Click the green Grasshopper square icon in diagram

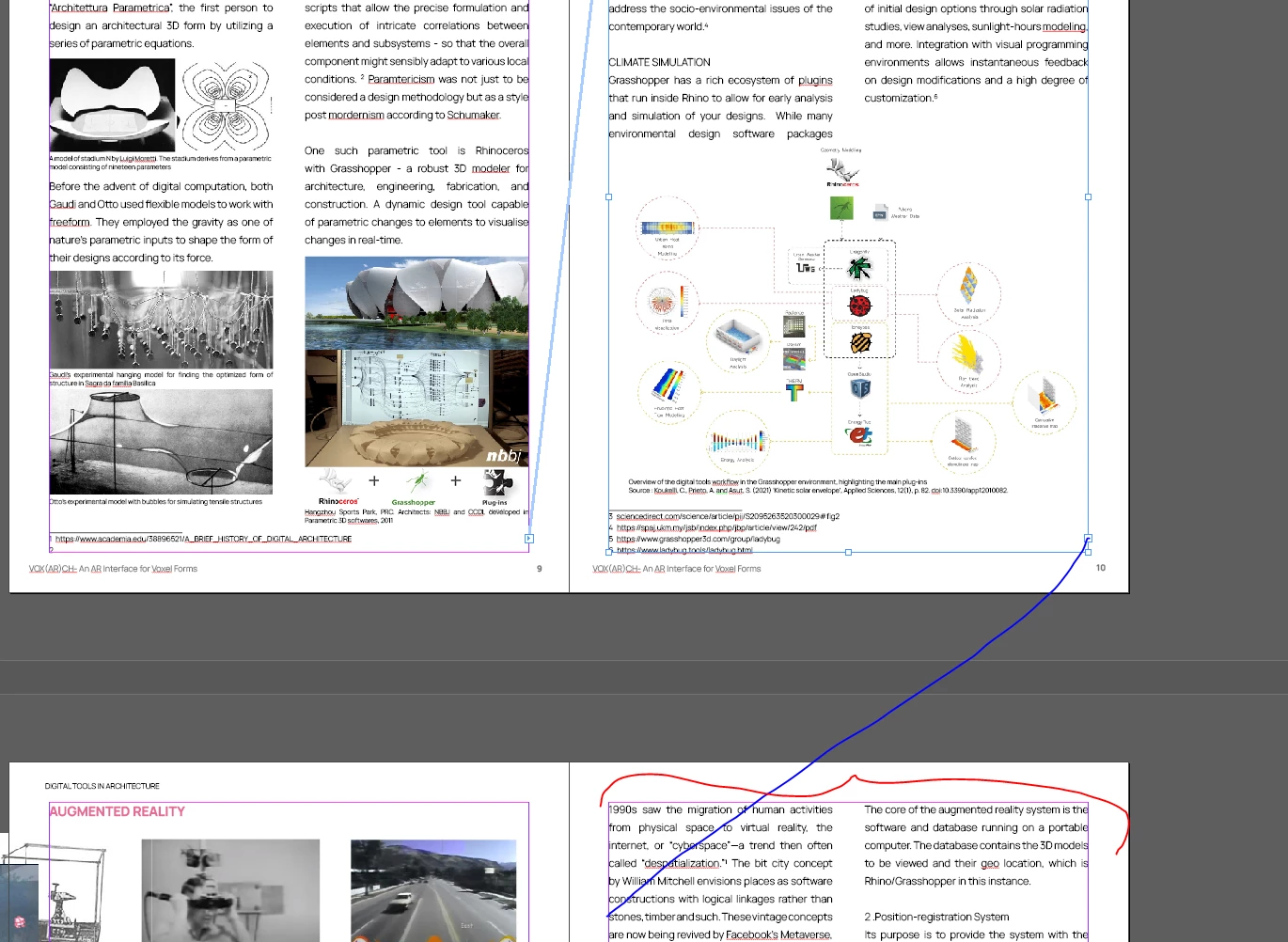click(841, 208)
